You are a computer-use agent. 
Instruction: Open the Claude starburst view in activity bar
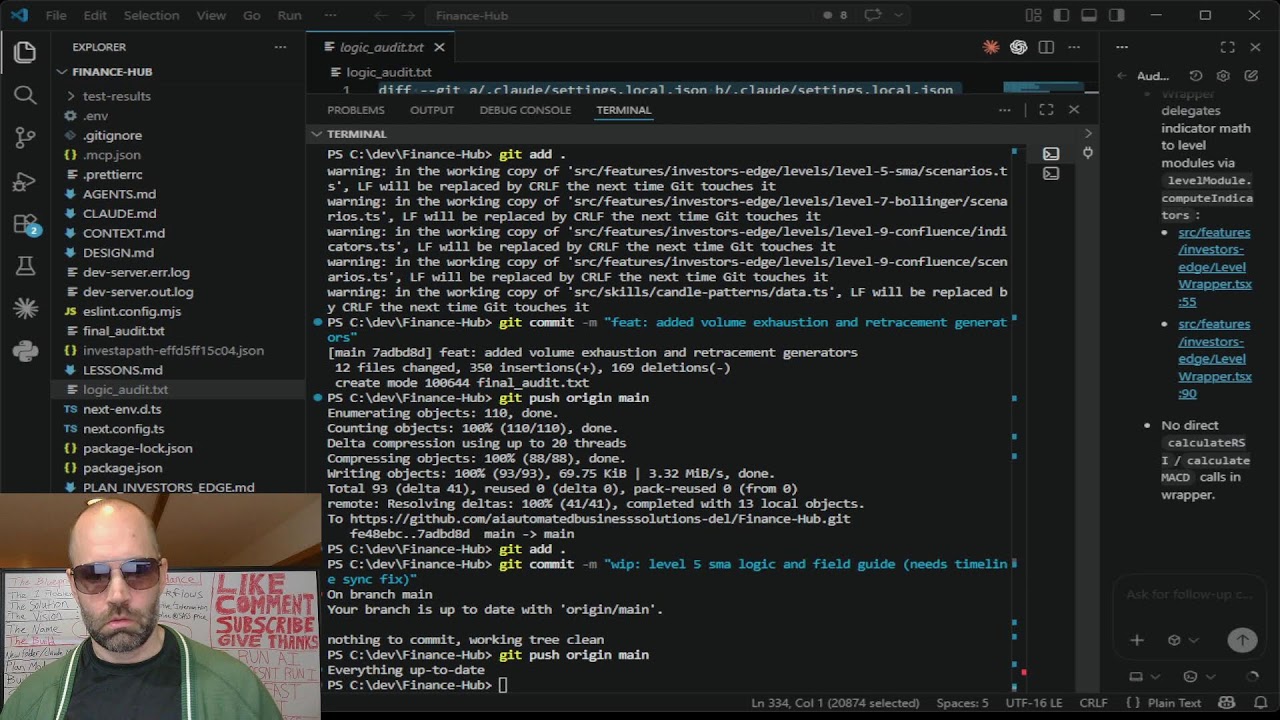tap(25, 309)
